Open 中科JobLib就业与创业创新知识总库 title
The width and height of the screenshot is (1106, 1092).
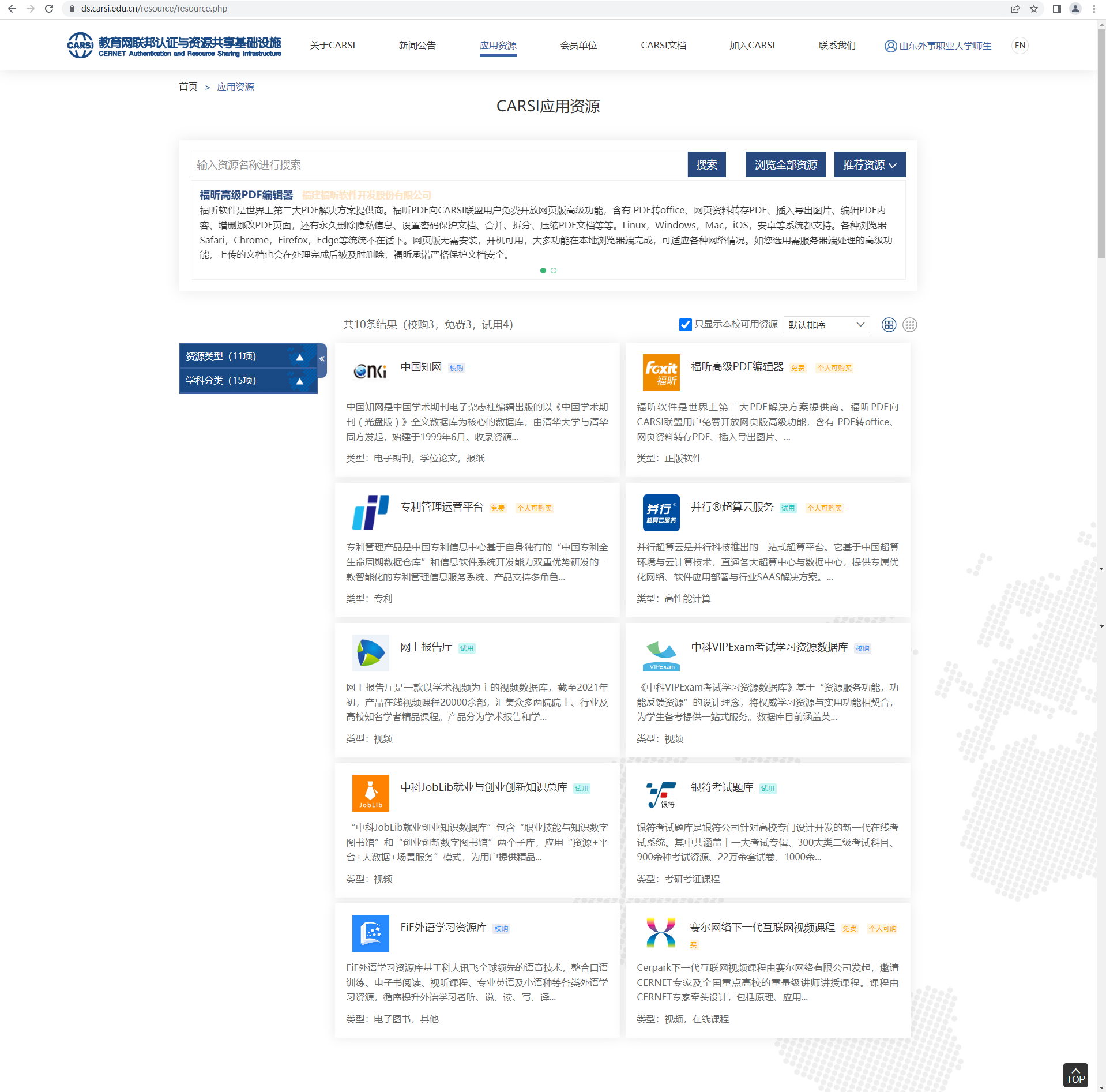(484, 787)
